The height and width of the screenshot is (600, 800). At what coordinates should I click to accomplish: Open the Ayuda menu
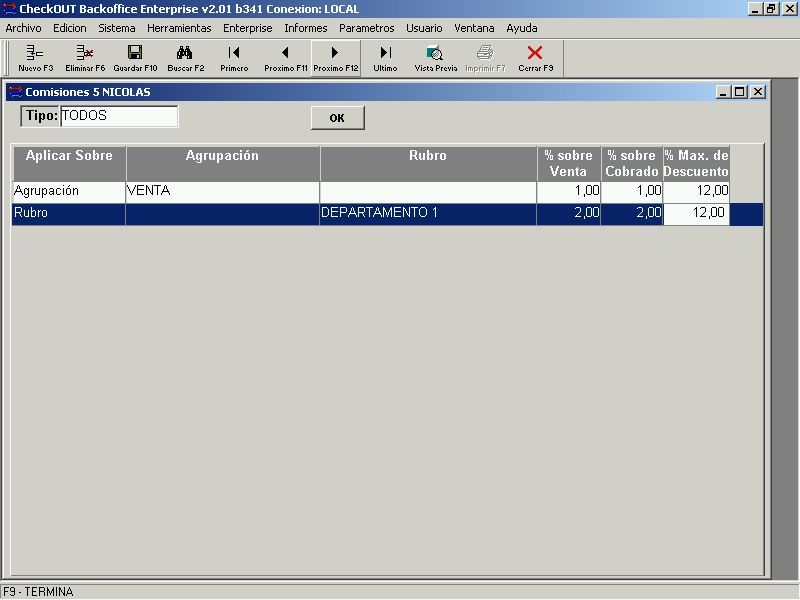[x=521, y=28]
